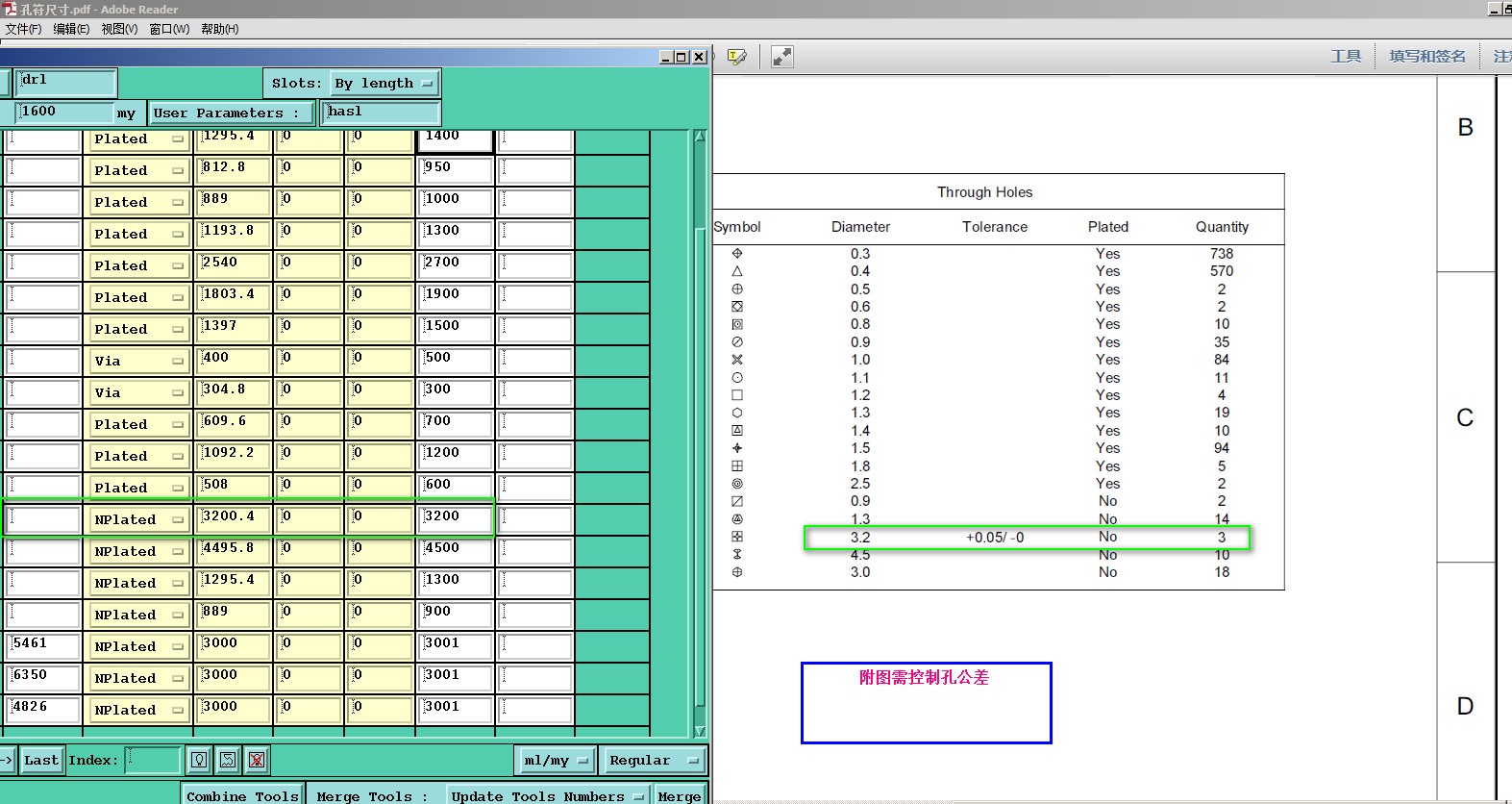Screen dimensions: 1512x804
Task: Click the drl layer name field
Action: click(65, 82)
